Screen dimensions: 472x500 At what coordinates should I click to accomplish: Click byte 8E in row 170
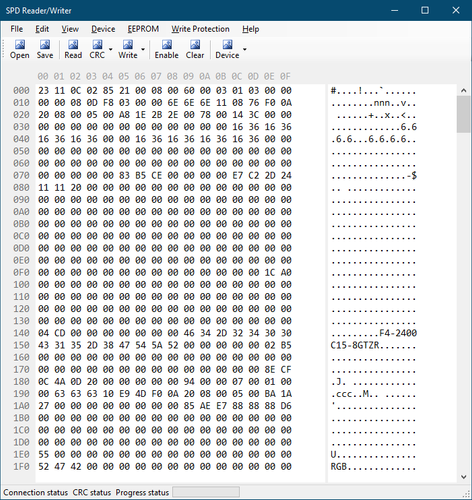270,369
